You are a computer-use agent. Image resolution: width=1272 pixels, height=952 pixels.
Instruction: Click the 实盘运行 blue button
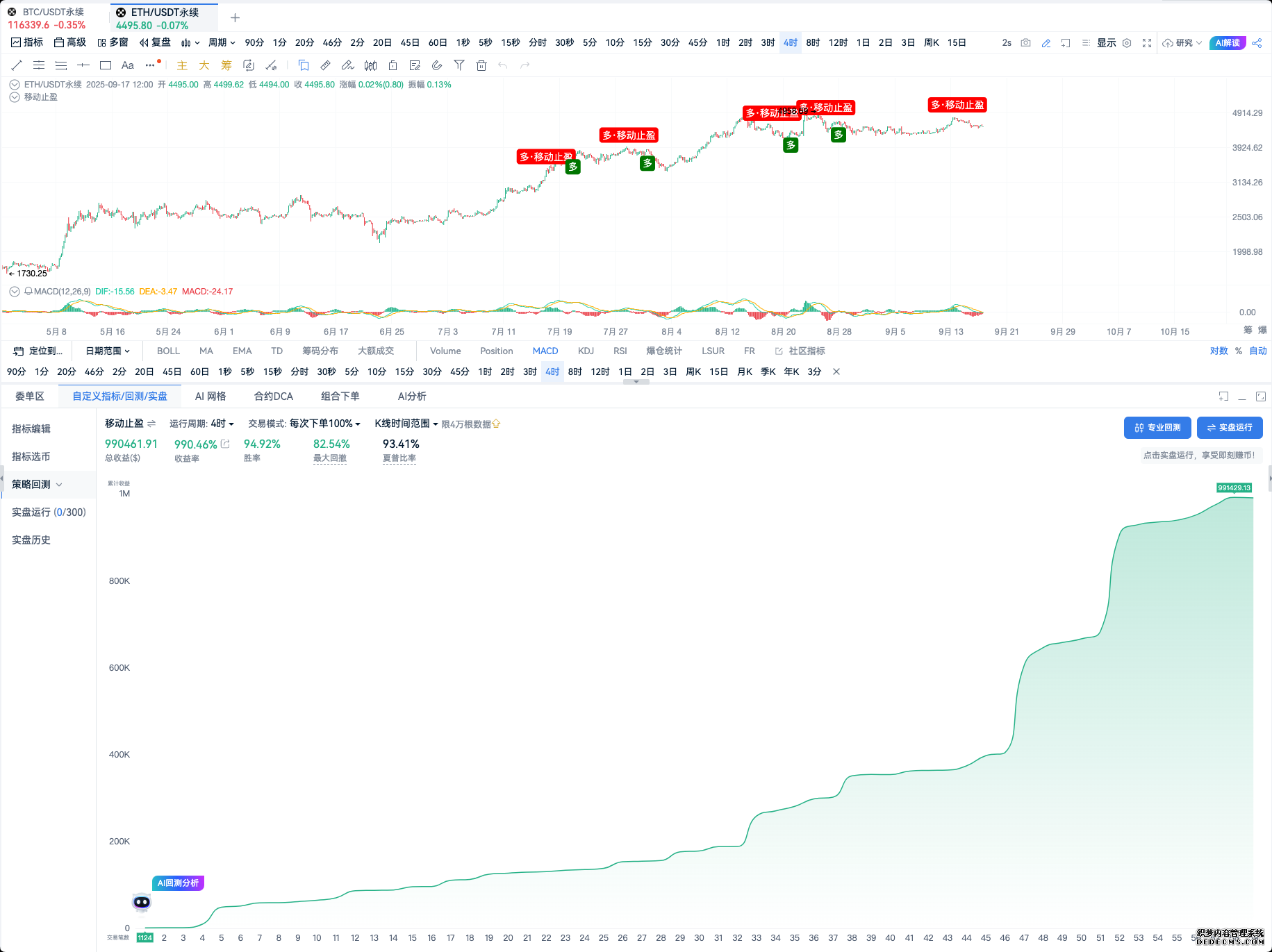(1230, 428)
